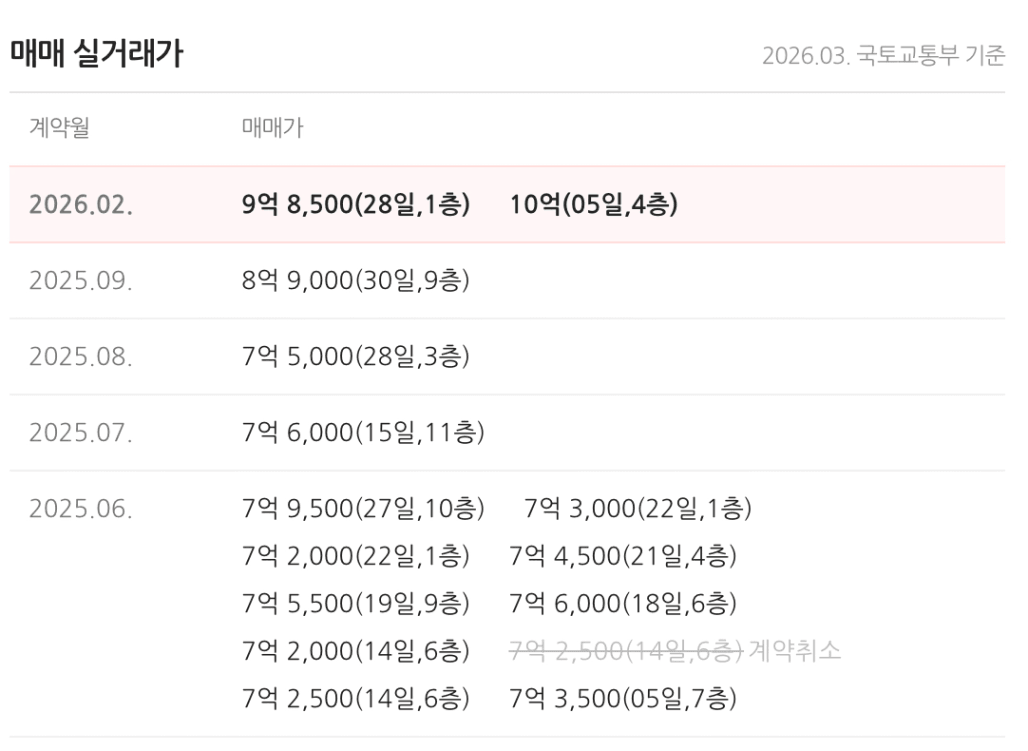Screen dimensions: 1028x751
Task: Click the 10억 (05일,4층) sale entry
Action: [x=594, y=205]
